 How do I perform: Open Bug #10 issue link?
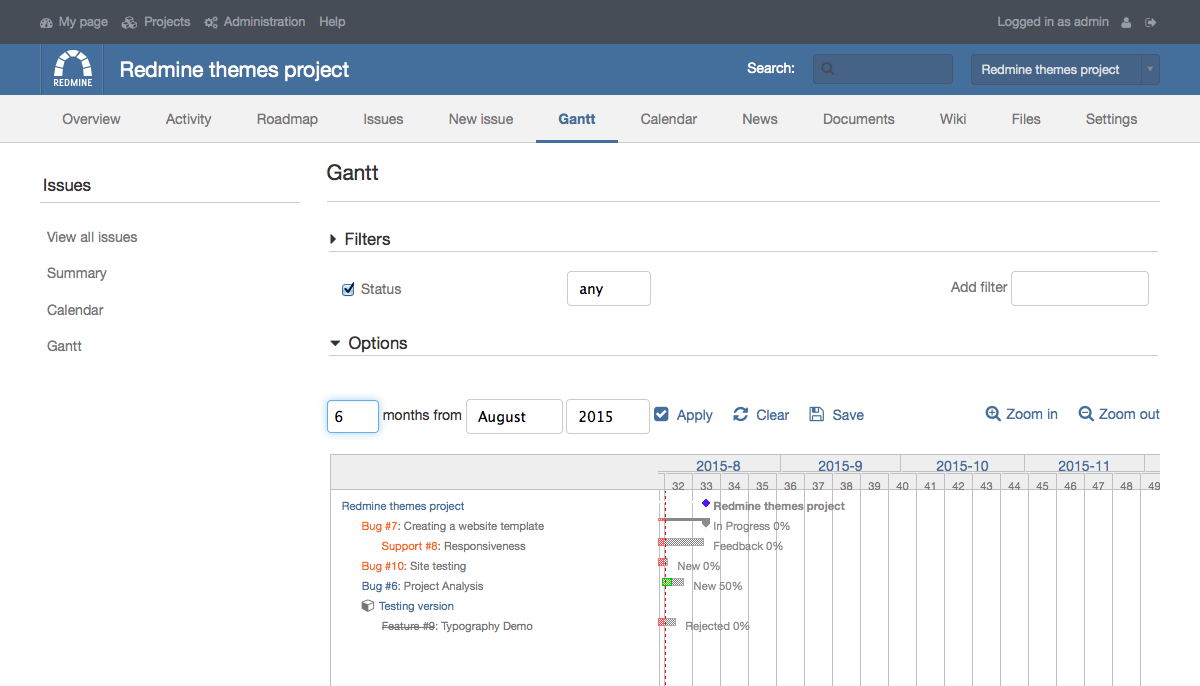[383, 566]
